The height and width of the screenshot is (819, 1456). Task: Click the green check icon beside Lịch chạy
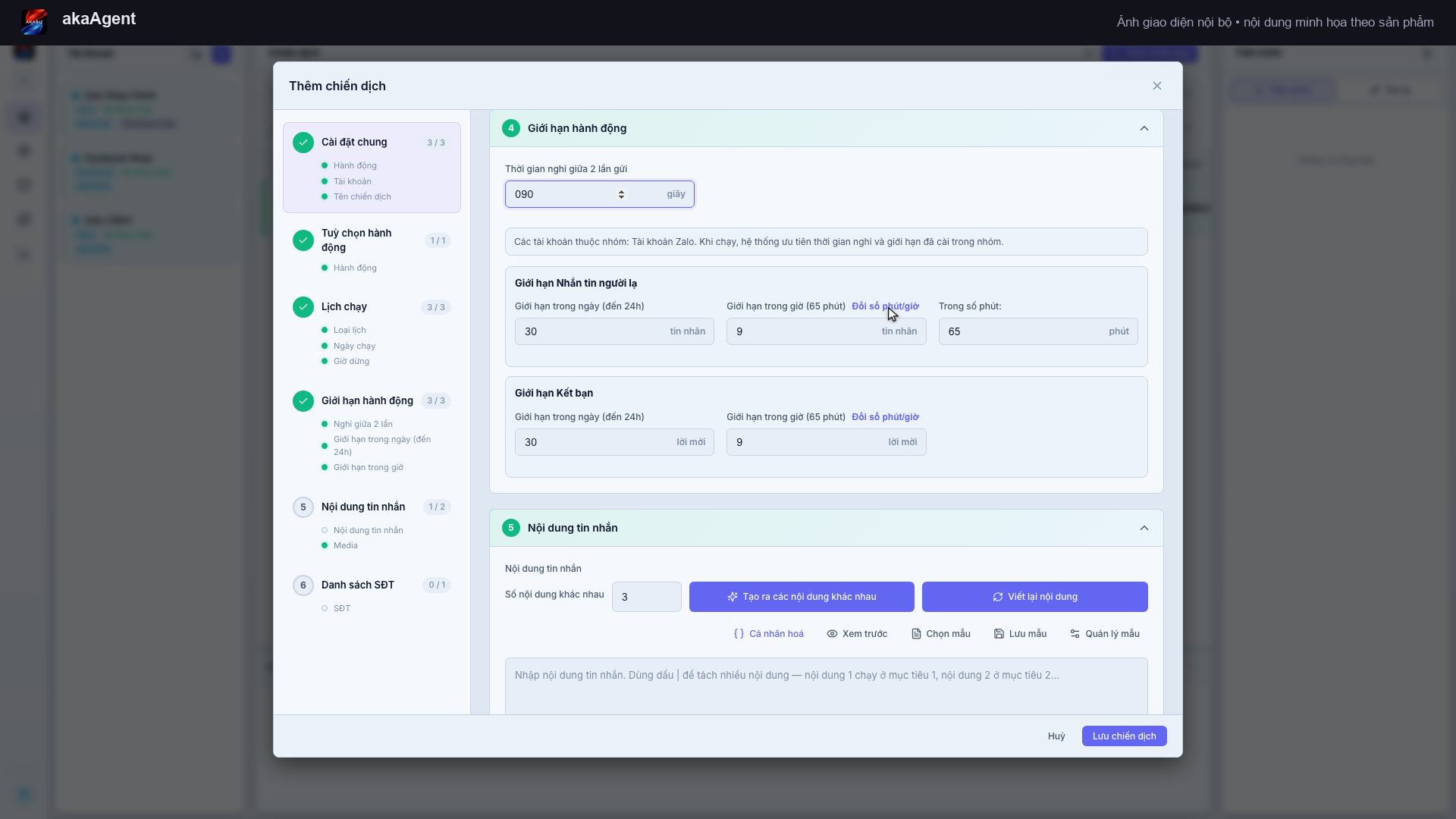click(303, 307)
